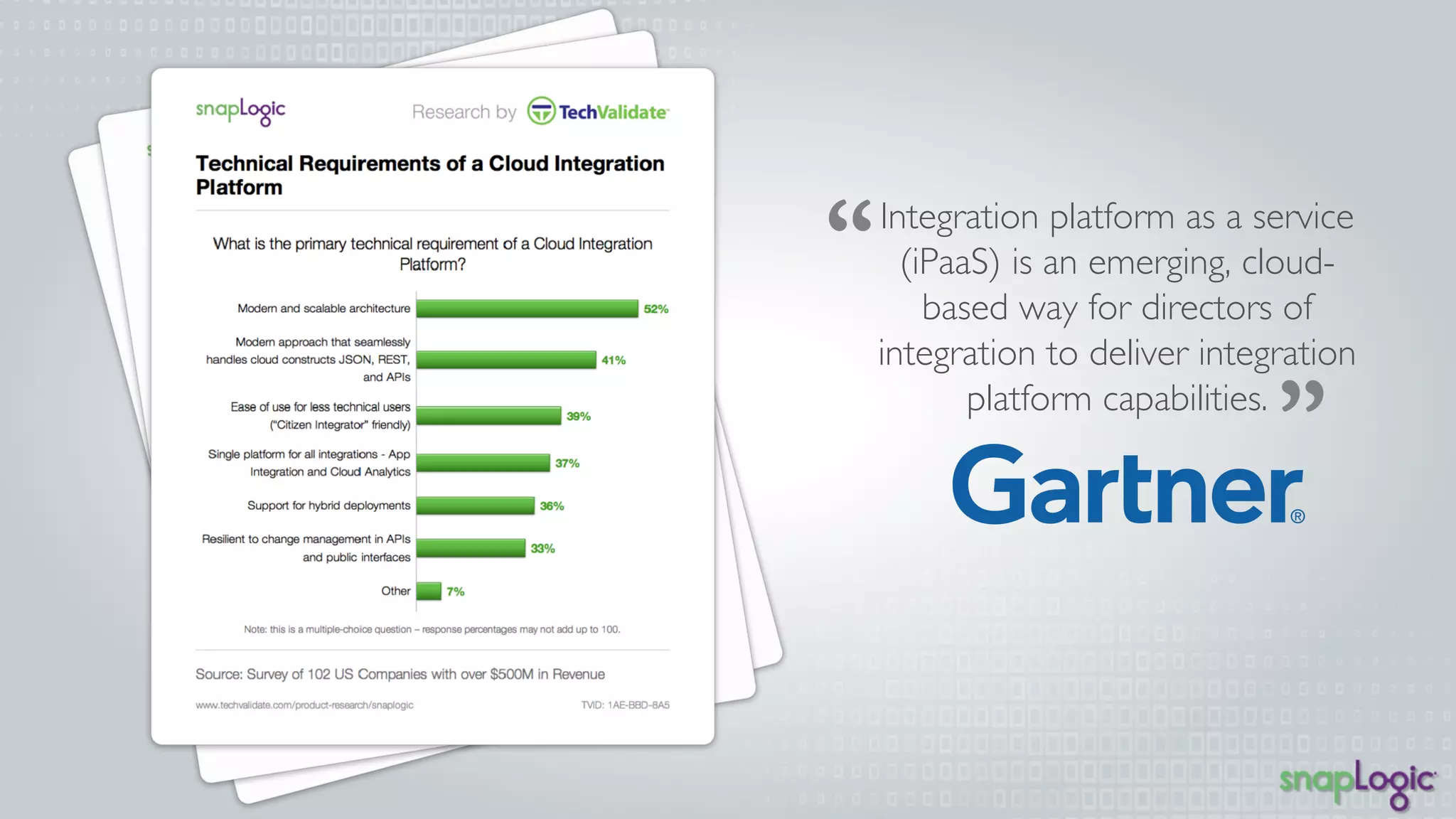The width and height of the screenshot is (1456, 819).
Task: Click the 41% bar for JSON, REST, APIs
Action: point(506,360)
